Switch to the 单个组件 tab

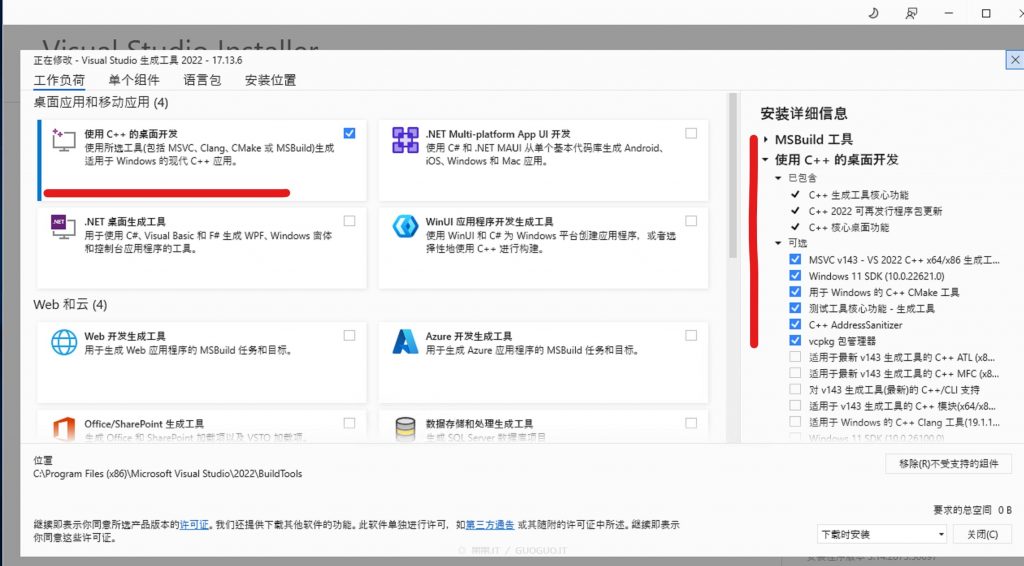(134, 80)
